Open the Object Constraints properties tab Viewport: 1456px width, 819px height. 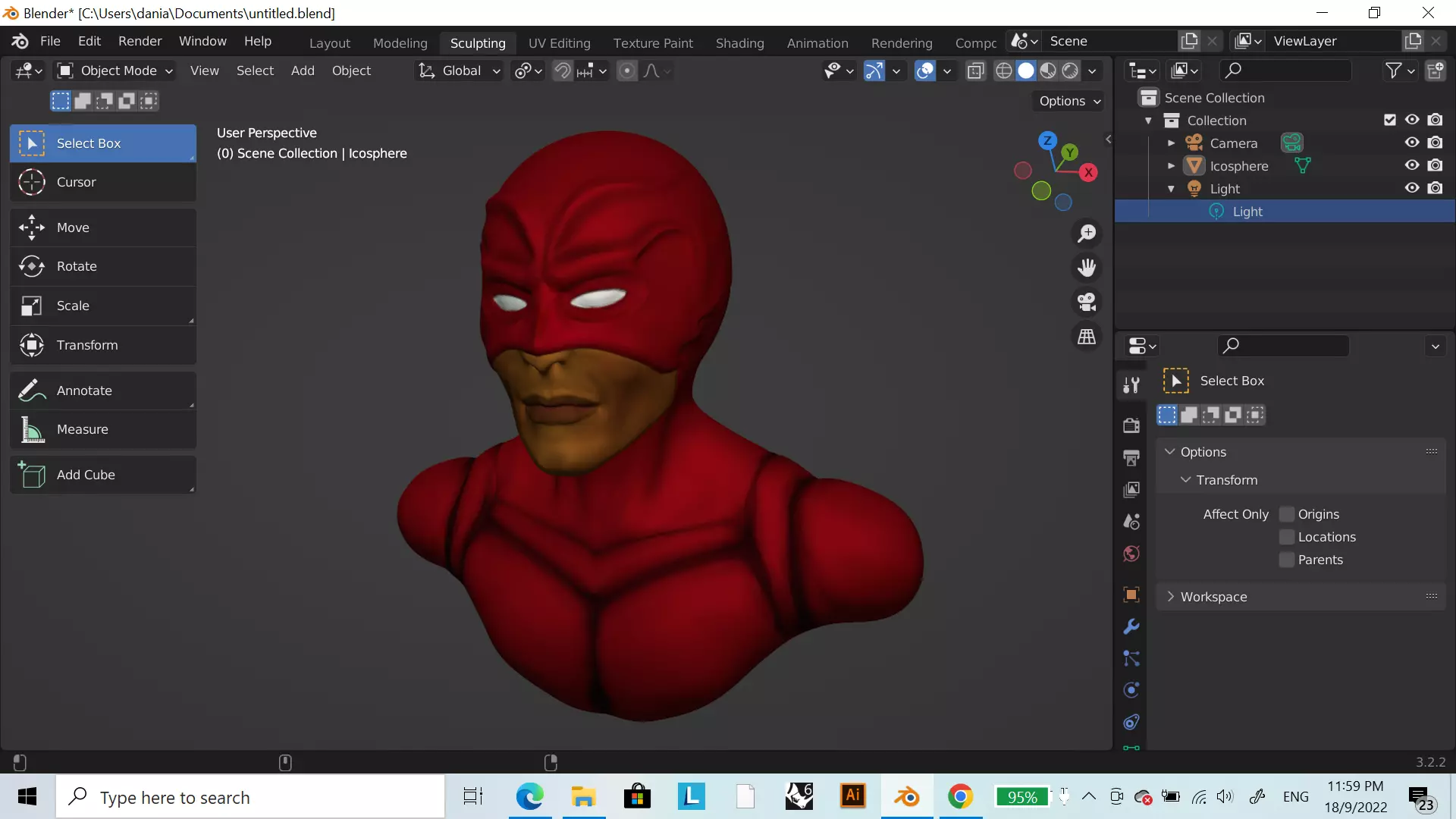tap(1131, 722)
